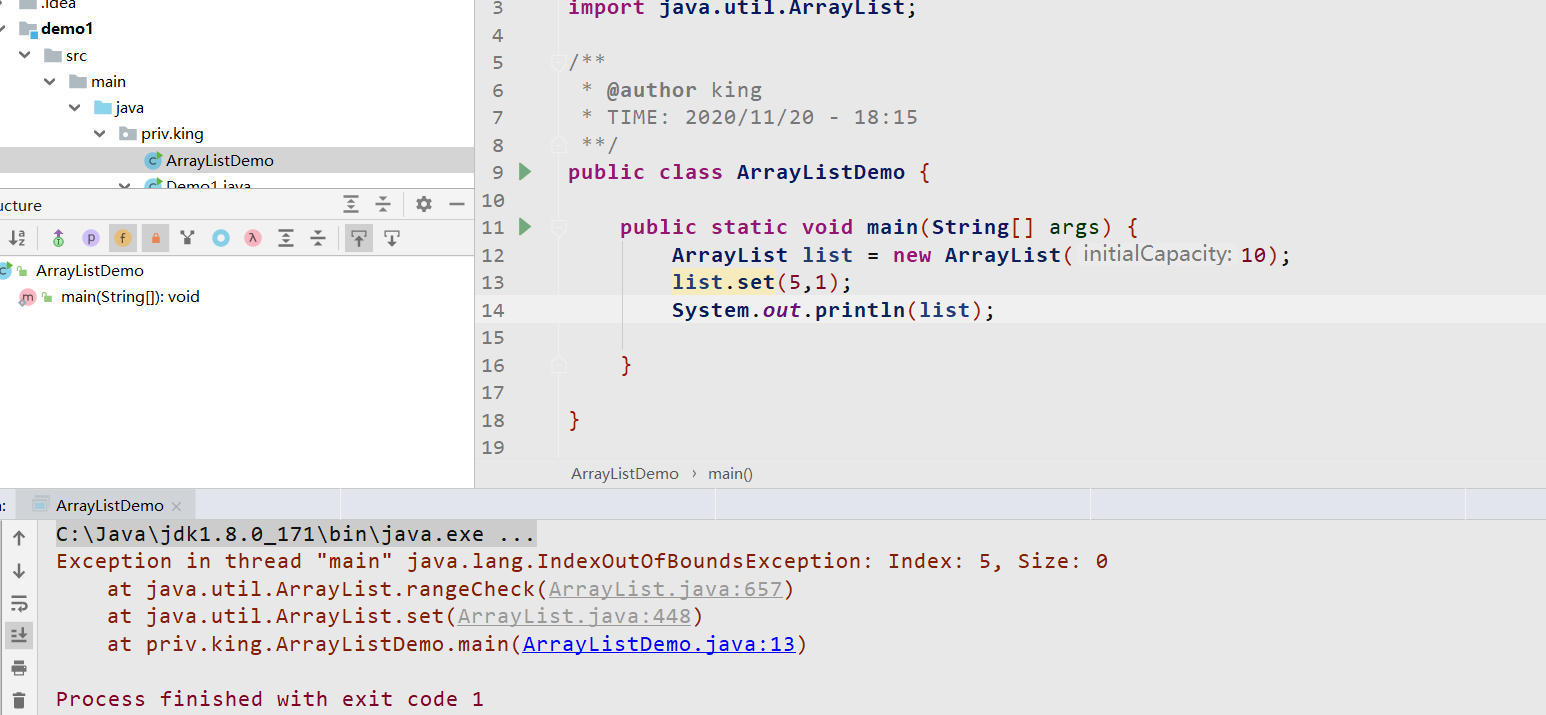This screenshot has width=1546, height=715.
Task: Open the ArrayListDemo.java:13 stack trace link
Action: point(658,645)
